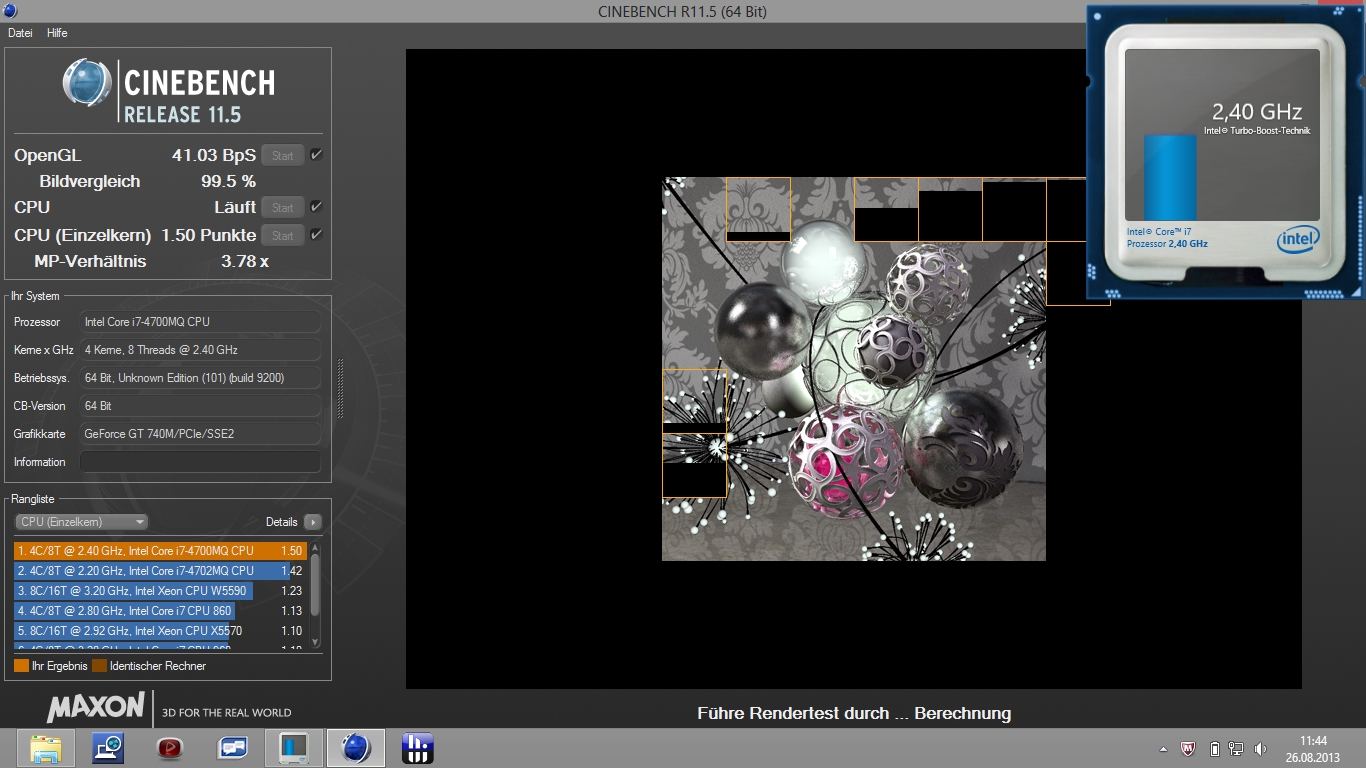Open File Explorer from the taskbar
Screen dimensions: 1366x768
47,748
